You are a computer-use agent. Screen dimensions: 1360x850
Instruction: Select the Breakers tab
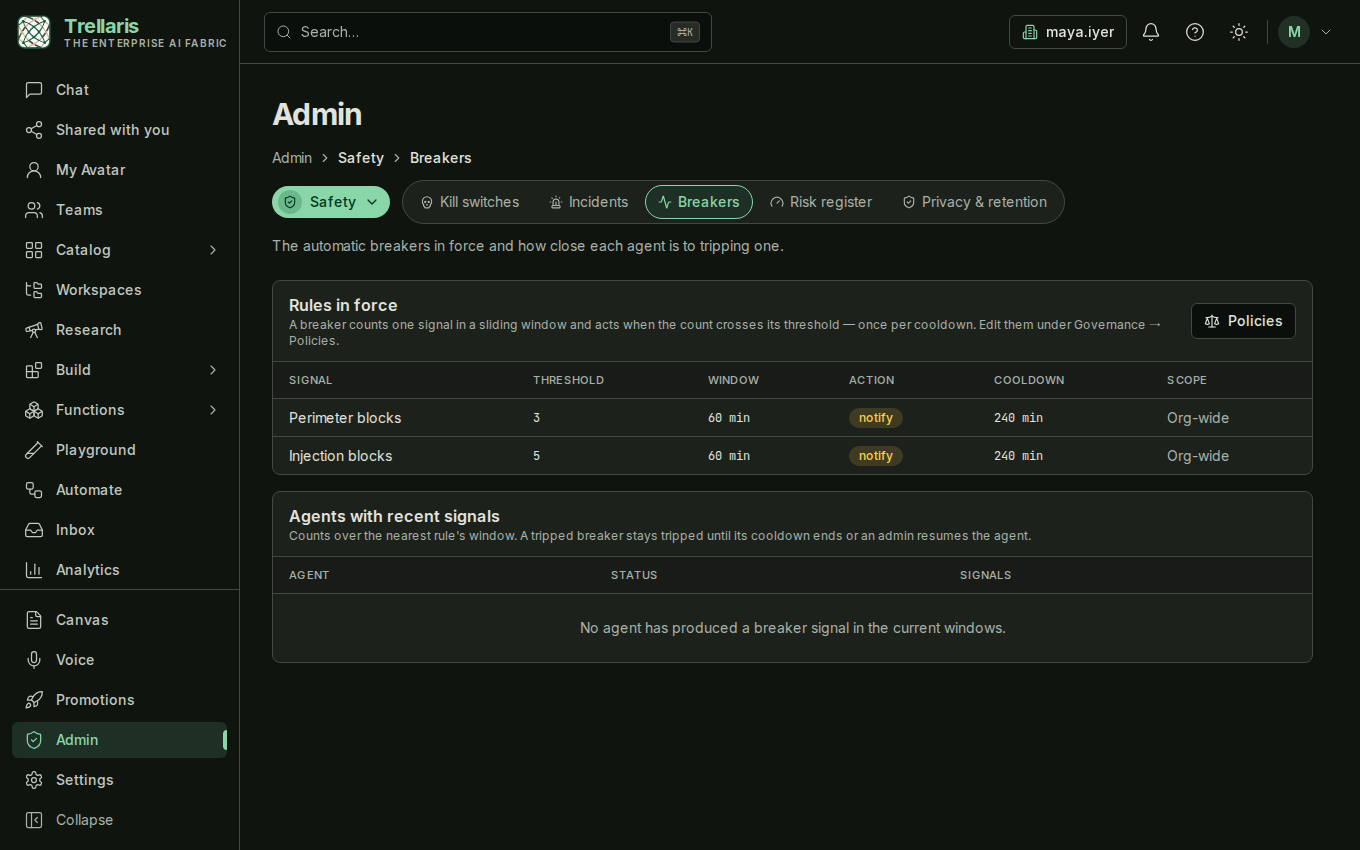[x=699, y=202]
